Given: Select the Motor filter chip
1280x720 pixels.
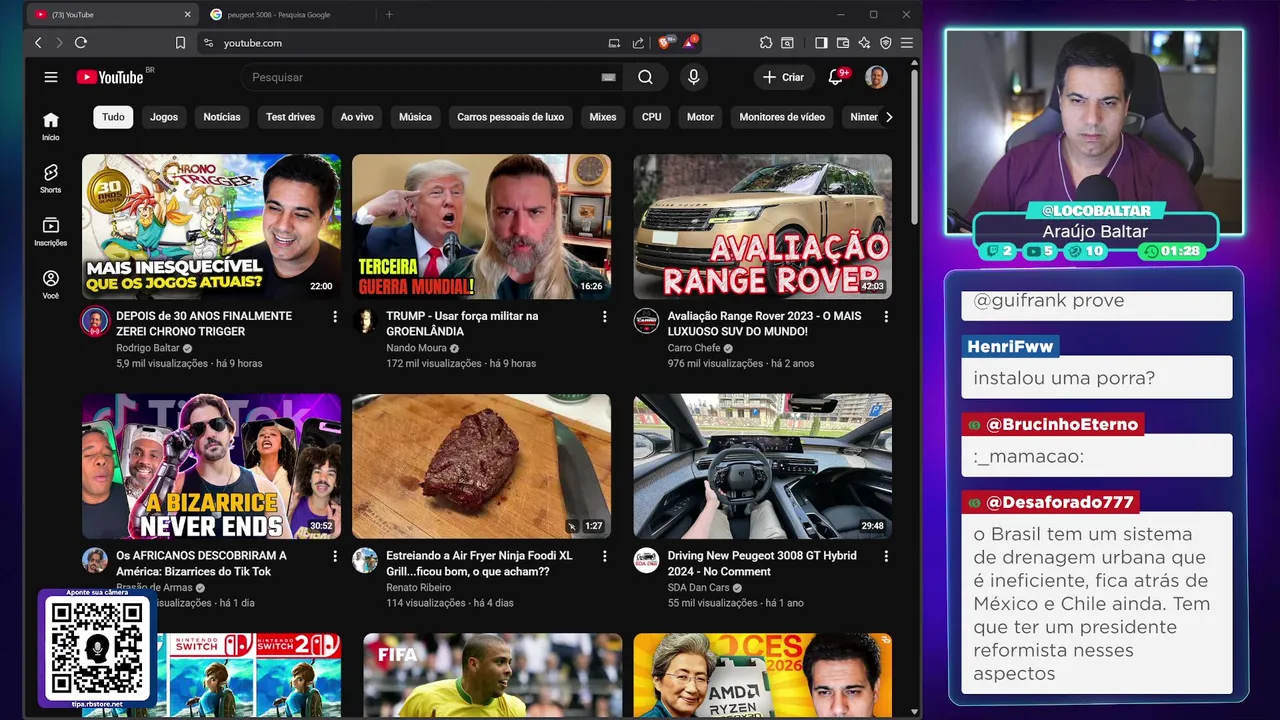Looking at the screenshot, I should click(700, 117).
